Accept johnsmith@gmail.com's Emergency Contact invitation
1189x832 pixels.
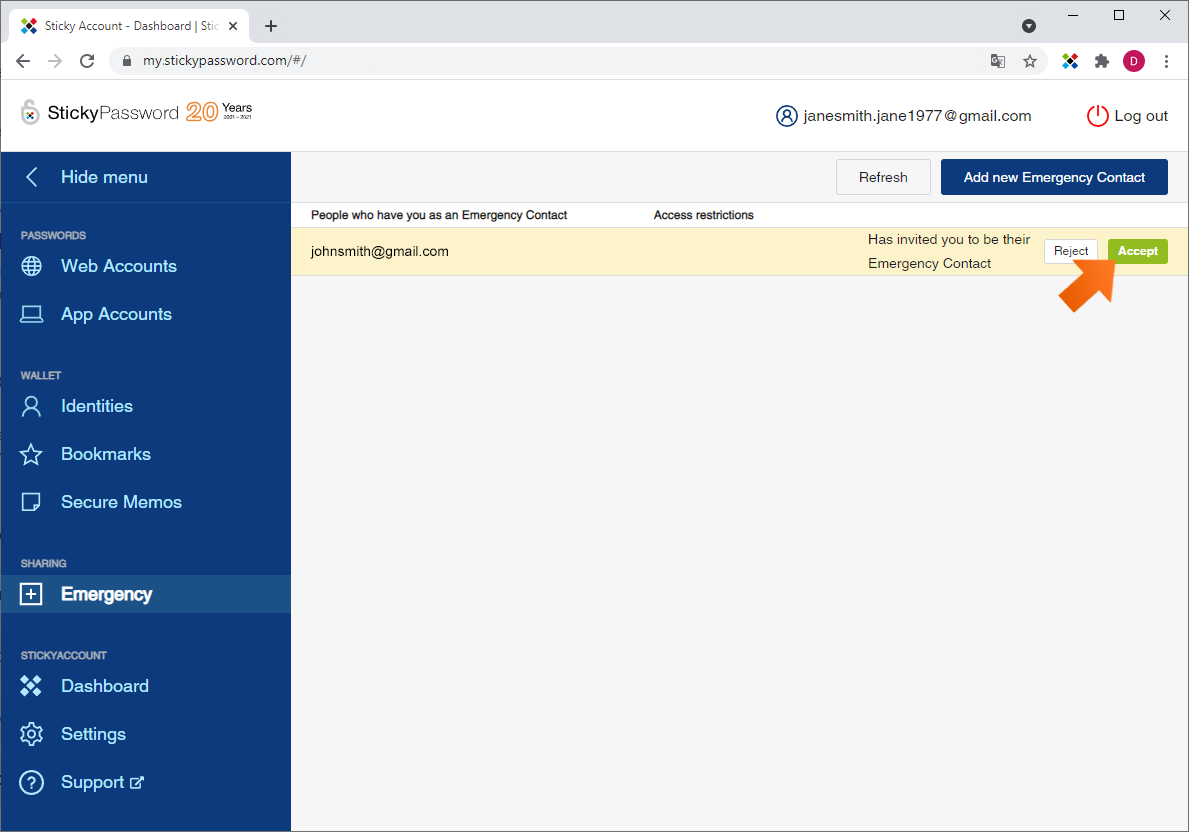point(1137,251)
